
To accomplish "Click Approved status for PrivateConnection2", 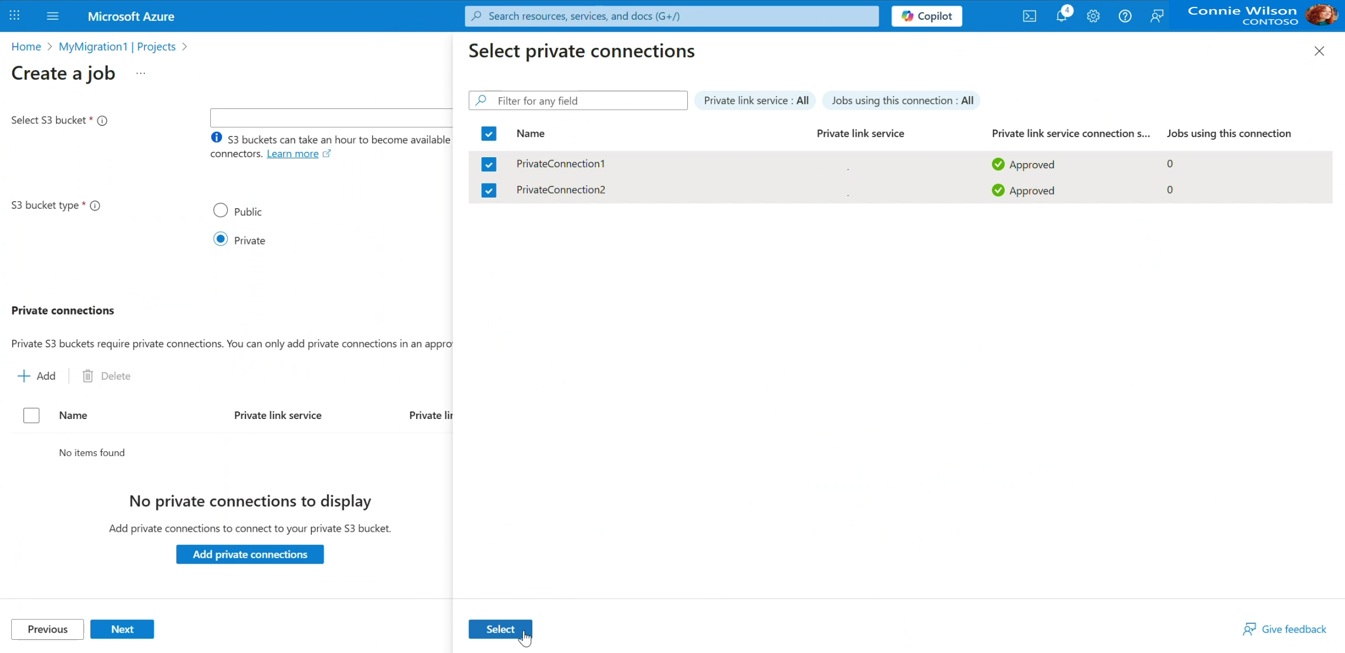I will point(1023,190).
